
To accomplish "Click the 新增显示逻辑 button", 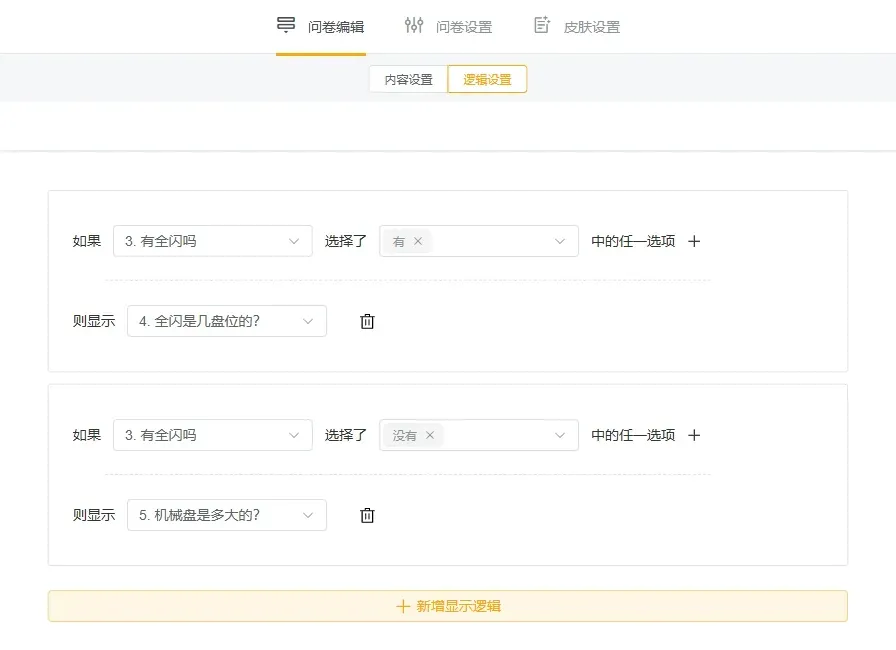I will [448, 606].
